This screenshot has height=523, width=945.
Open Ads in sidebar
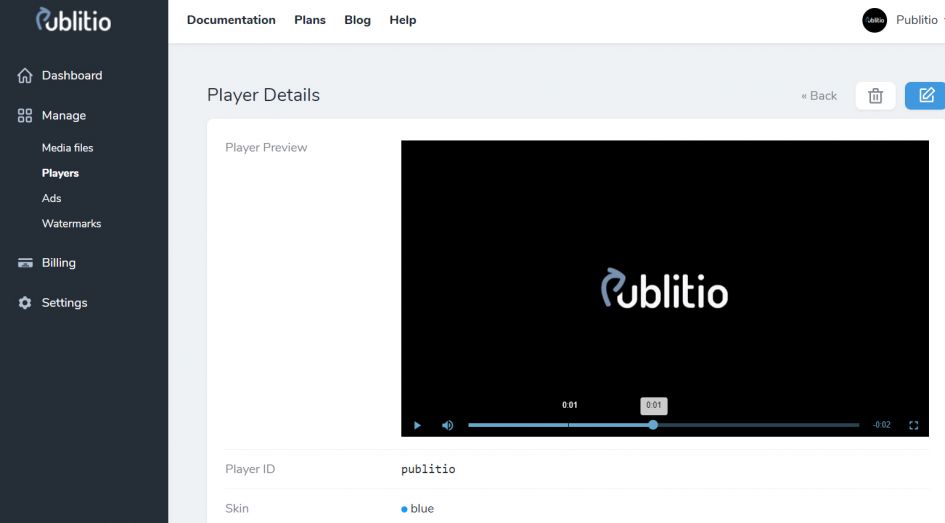coord(51,198)
